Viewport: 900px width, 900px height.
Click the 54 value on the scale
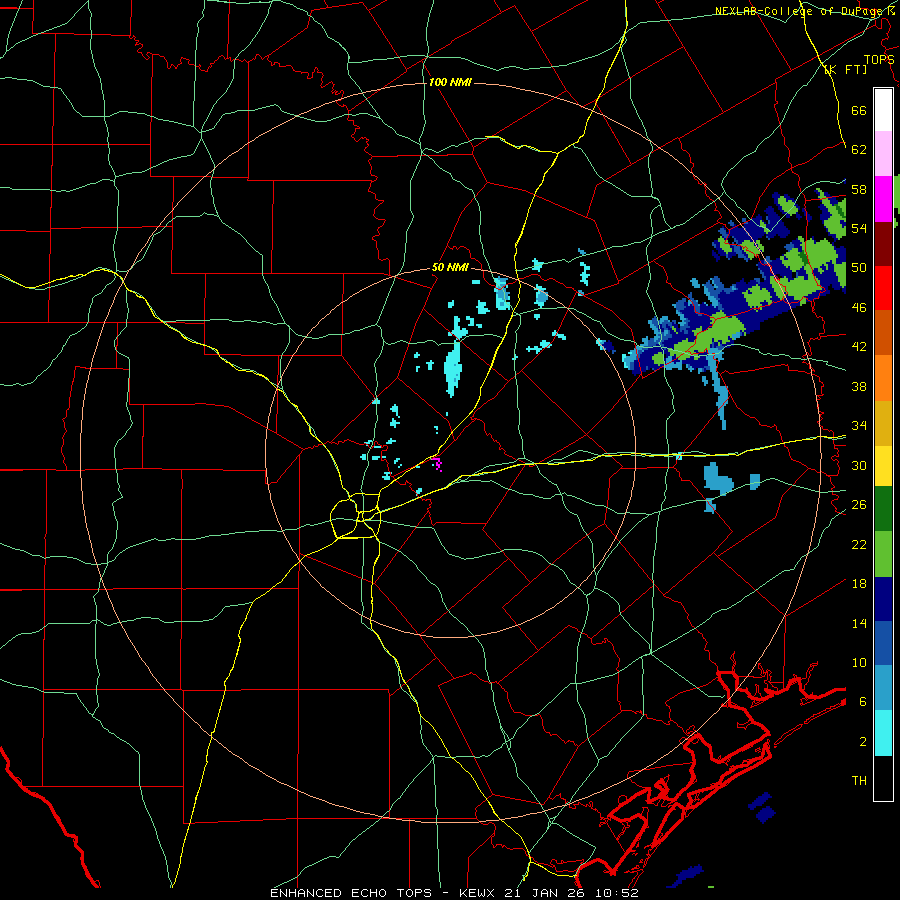tap(859, 228)
